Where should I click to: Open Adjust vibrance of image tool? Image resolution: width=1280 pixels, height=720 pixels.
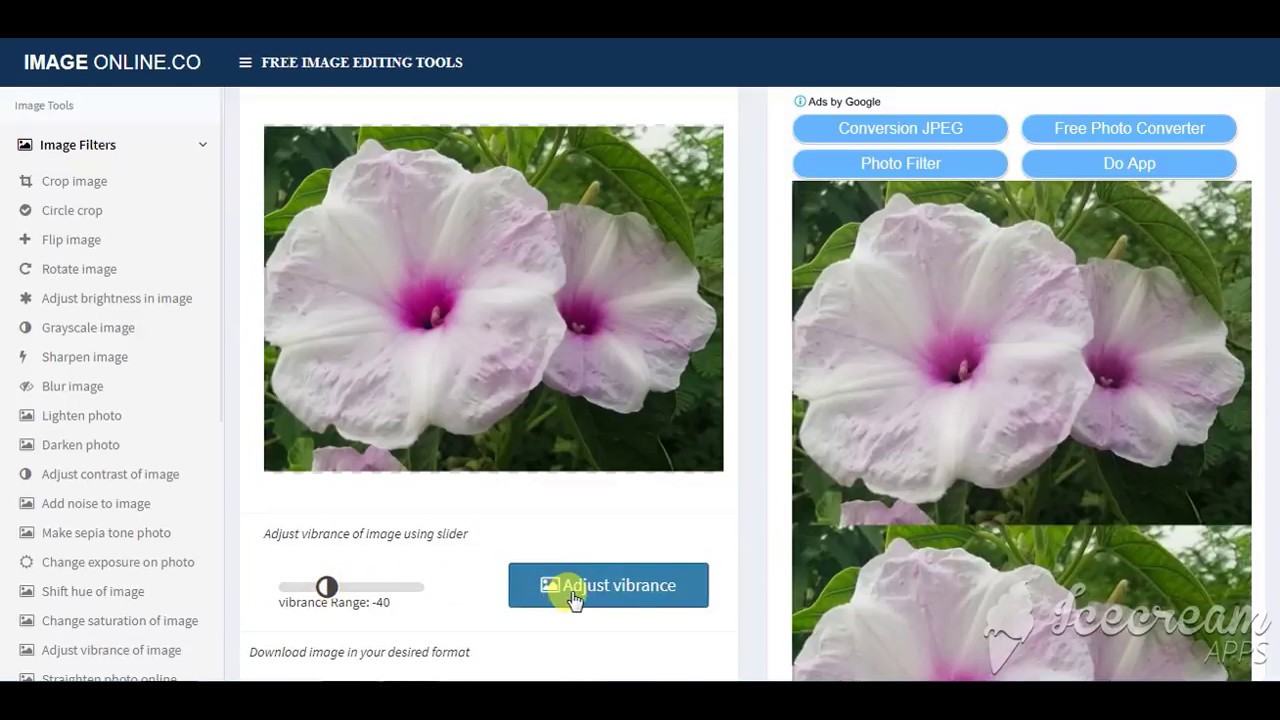pos(111,650)
